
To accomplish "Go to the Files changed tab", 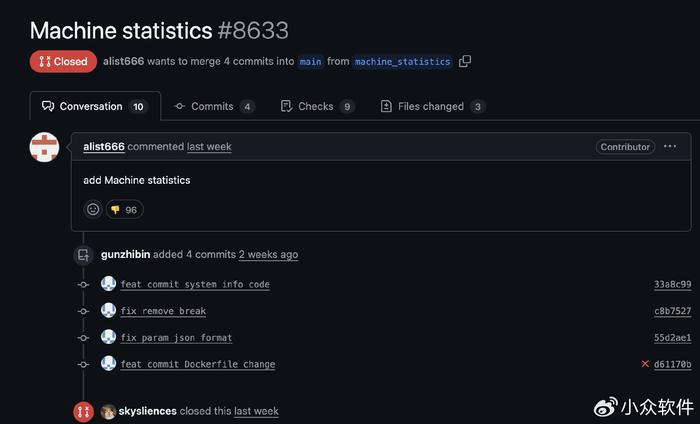I will (433, 106).
